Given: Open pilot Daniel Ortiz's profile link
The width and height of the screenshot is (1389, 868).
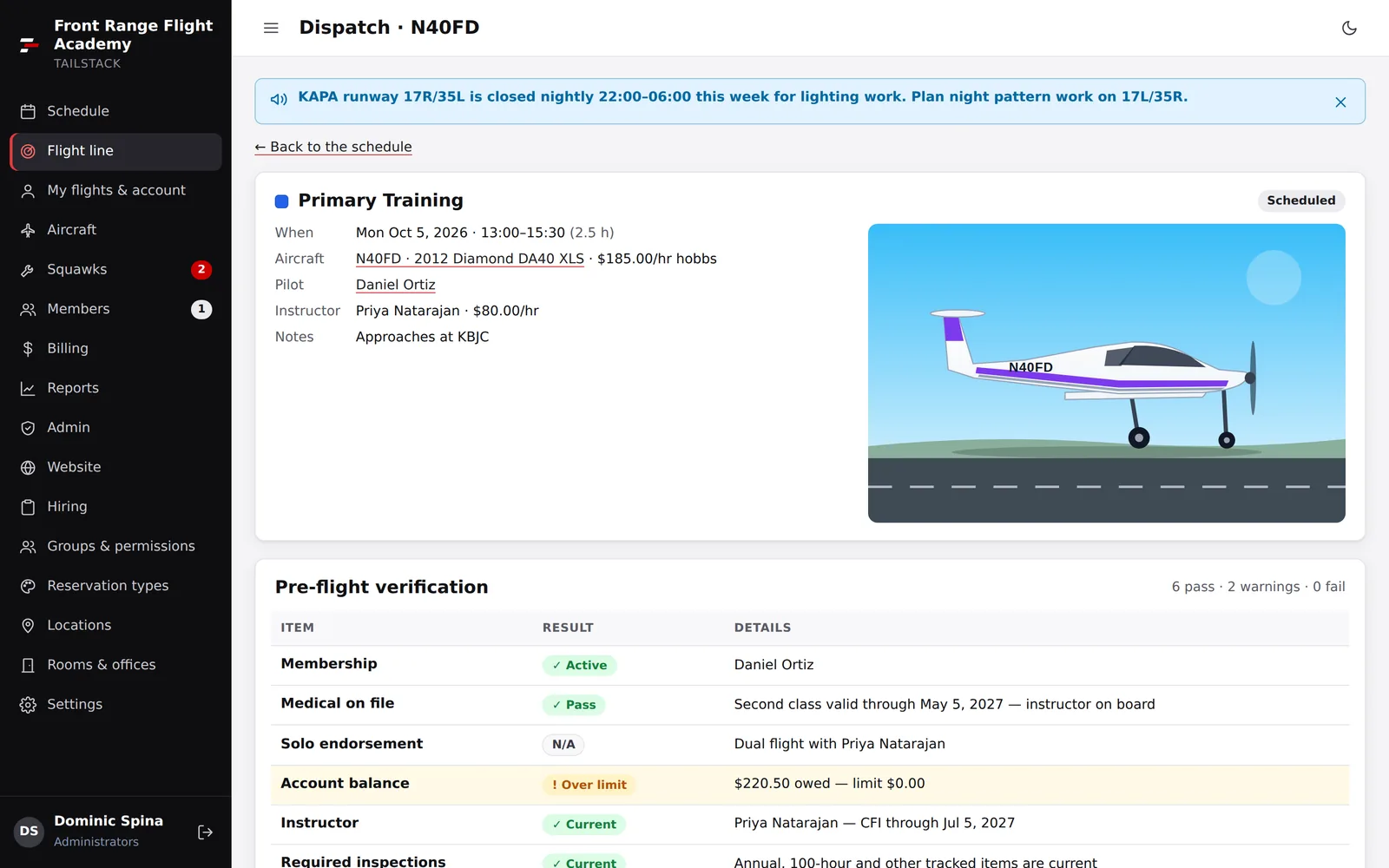Looking at the screenshot, I should pos(395,285).
